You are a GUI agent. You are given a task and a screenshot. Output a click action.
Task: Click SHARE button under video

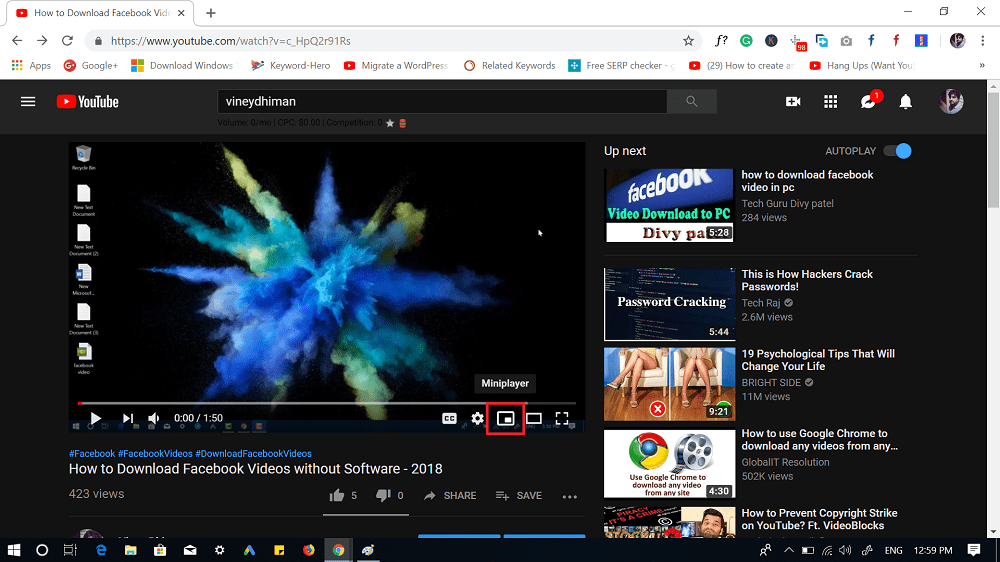450,496
